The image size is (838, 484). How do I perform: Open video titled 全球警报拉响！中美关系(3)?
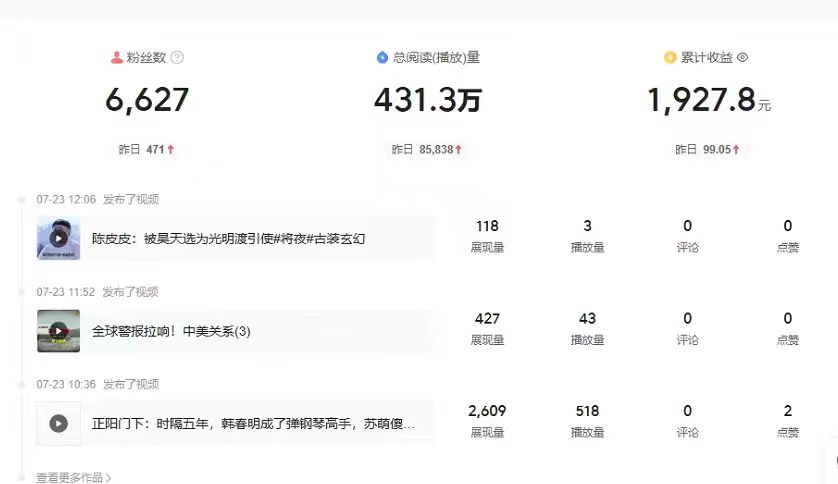pos(171,331)
